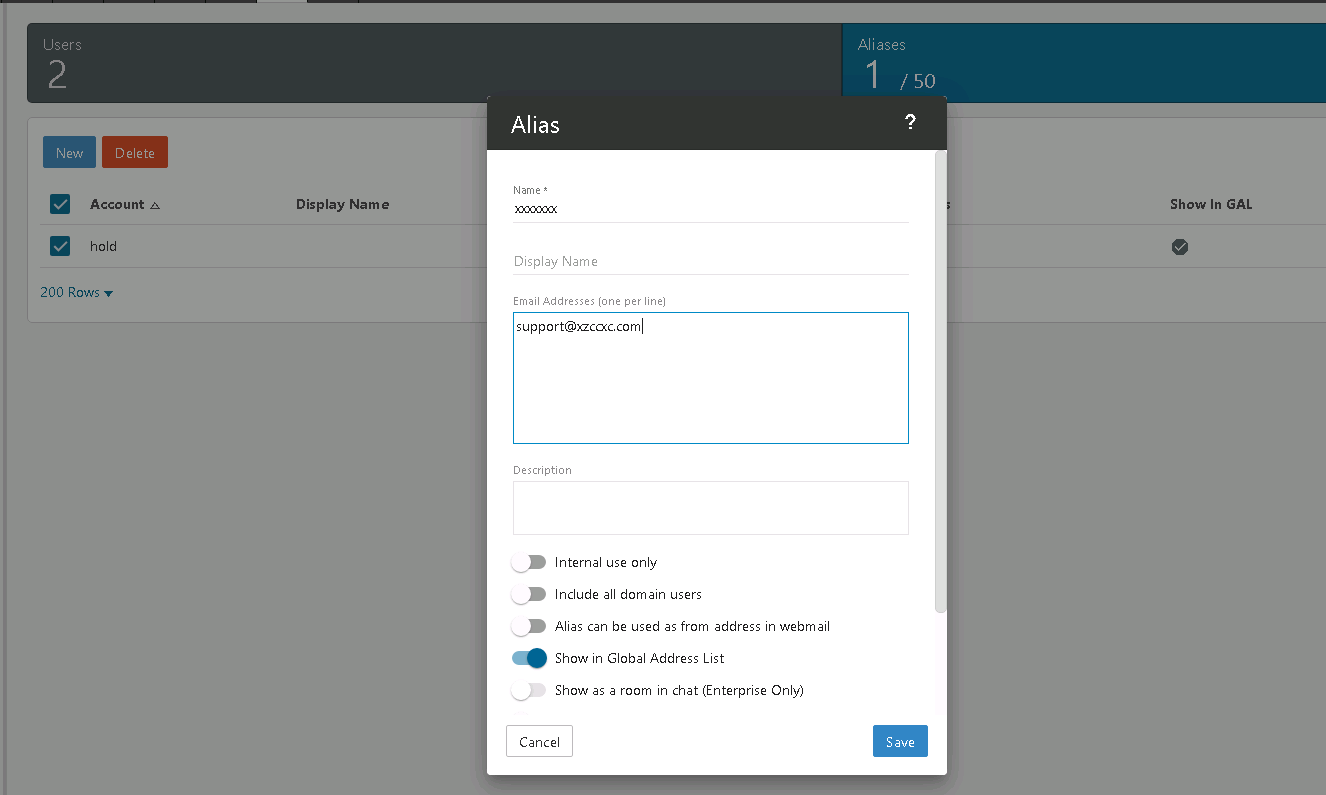Disable Show in Global Address List
The width and height of the screenshot is (1326, 795).
click(x=529, y=658)
